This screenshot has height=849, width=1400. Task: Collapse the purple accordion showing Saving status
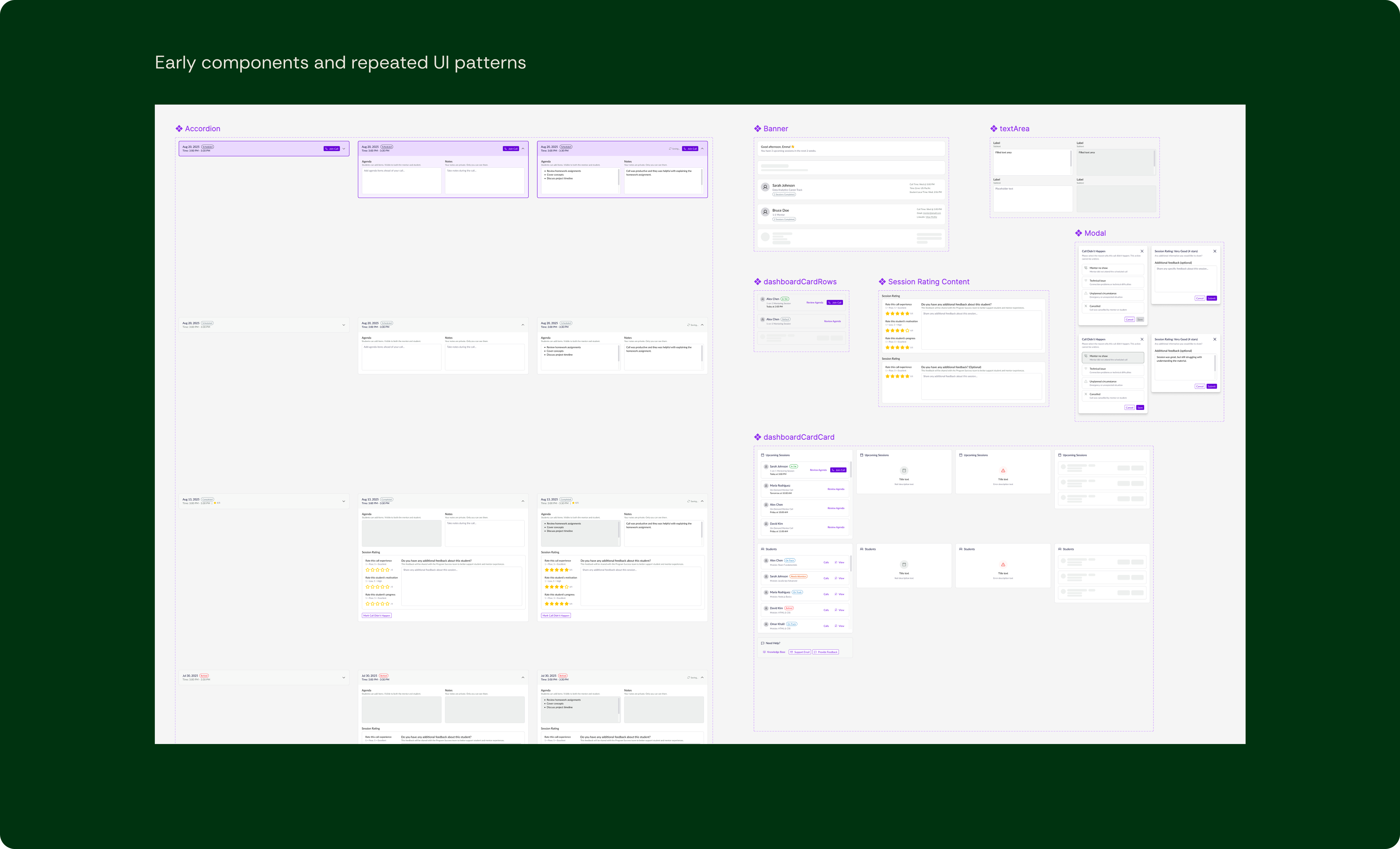[x=702, y=149]
